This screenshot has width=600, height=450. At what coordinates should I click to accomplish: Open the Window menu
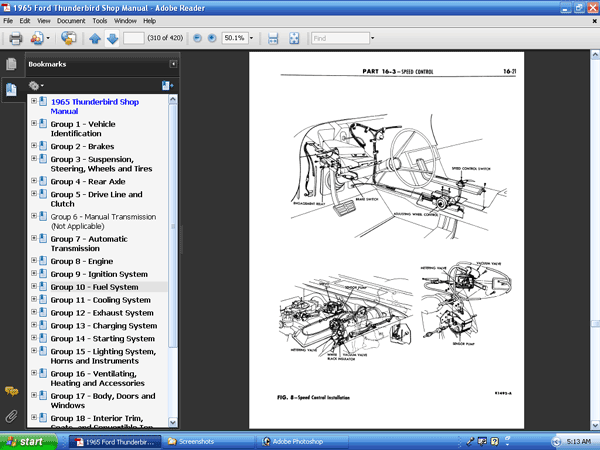(x=125, y=21)
